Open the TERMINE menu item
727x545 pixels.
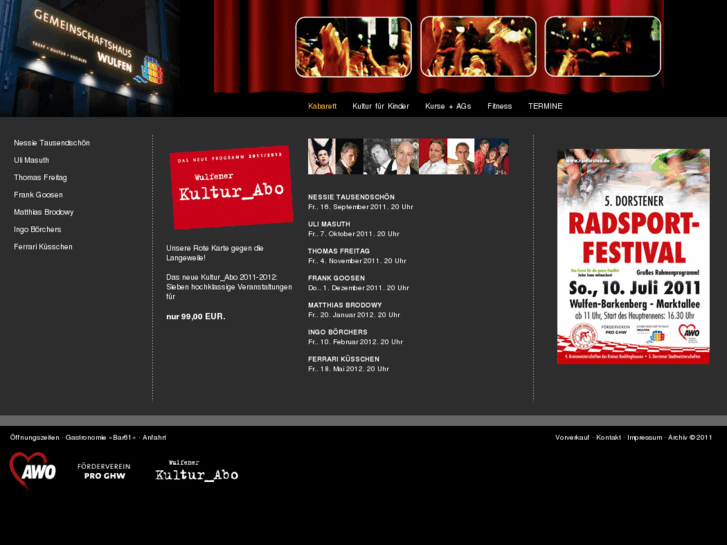(x=545, y=106)
